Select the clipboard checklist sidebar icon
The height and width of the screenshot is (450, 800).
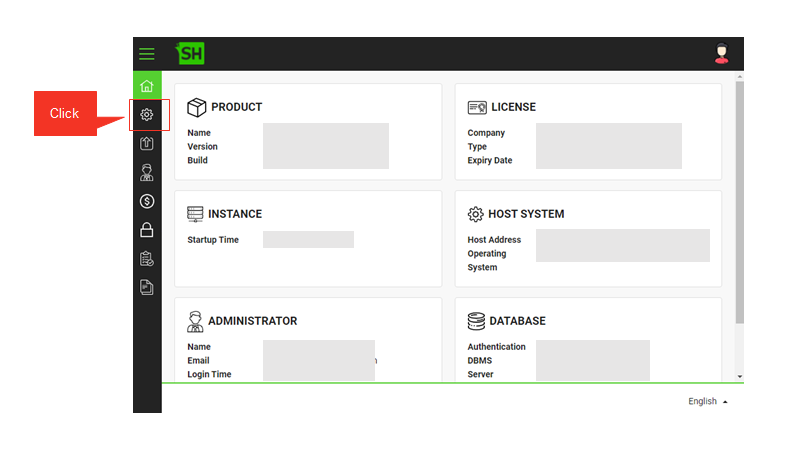click(147, 259)
